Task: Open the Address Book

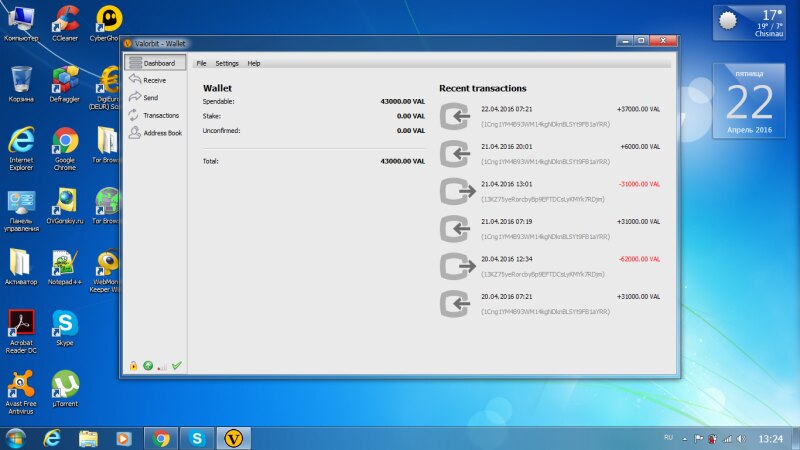Action: click(161, 132)
